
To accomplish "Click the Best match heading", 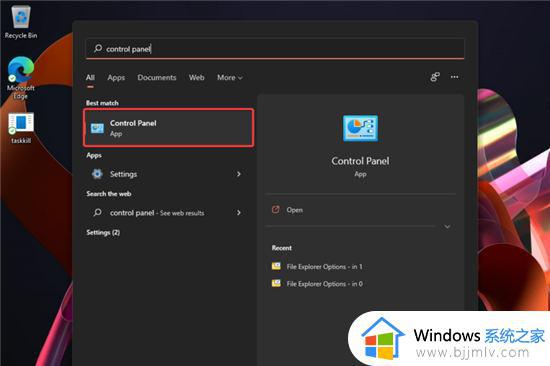I will click(x=102, y=103).
